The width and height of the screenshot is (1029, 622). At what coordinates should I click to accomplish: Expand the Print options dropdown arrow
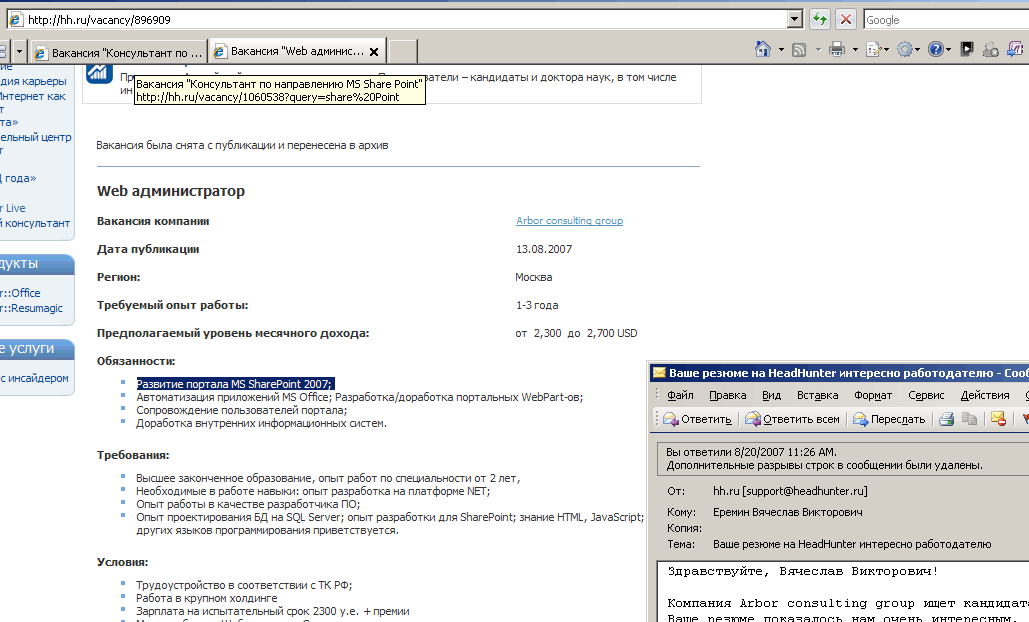tap(855, 50)
